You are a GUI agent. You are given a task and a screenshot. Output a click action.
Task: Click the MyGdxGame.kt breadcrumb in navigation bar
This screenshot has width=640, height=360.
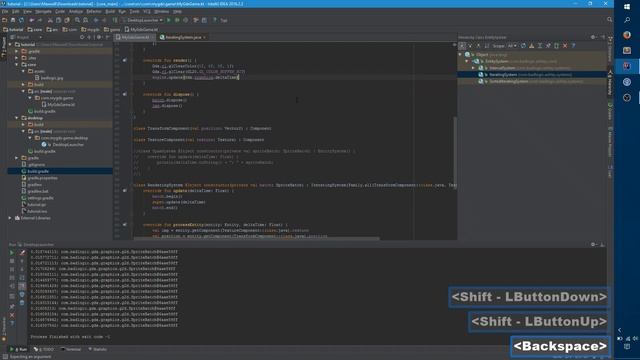pos(141,29)
